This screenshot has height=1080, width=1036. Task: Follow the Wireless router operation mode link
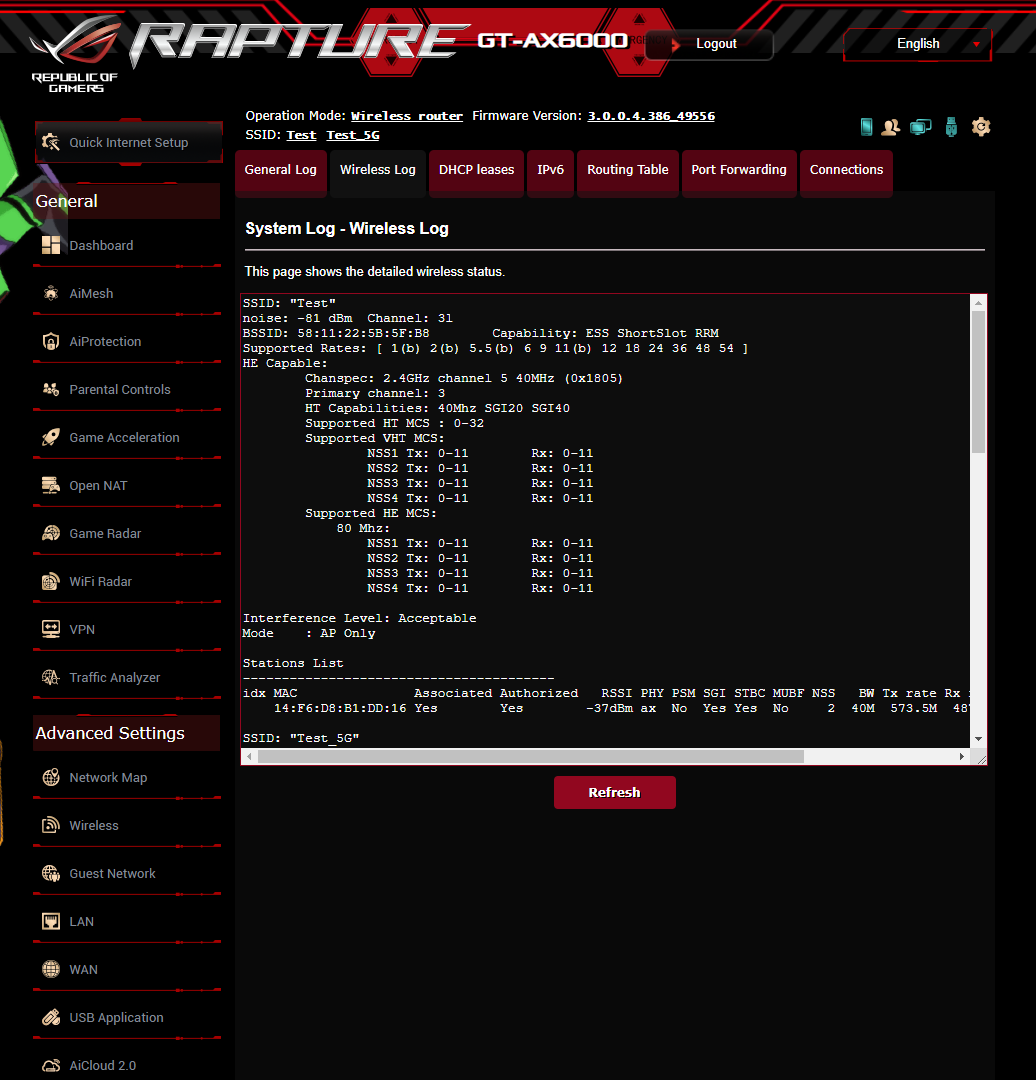point(406,116)
